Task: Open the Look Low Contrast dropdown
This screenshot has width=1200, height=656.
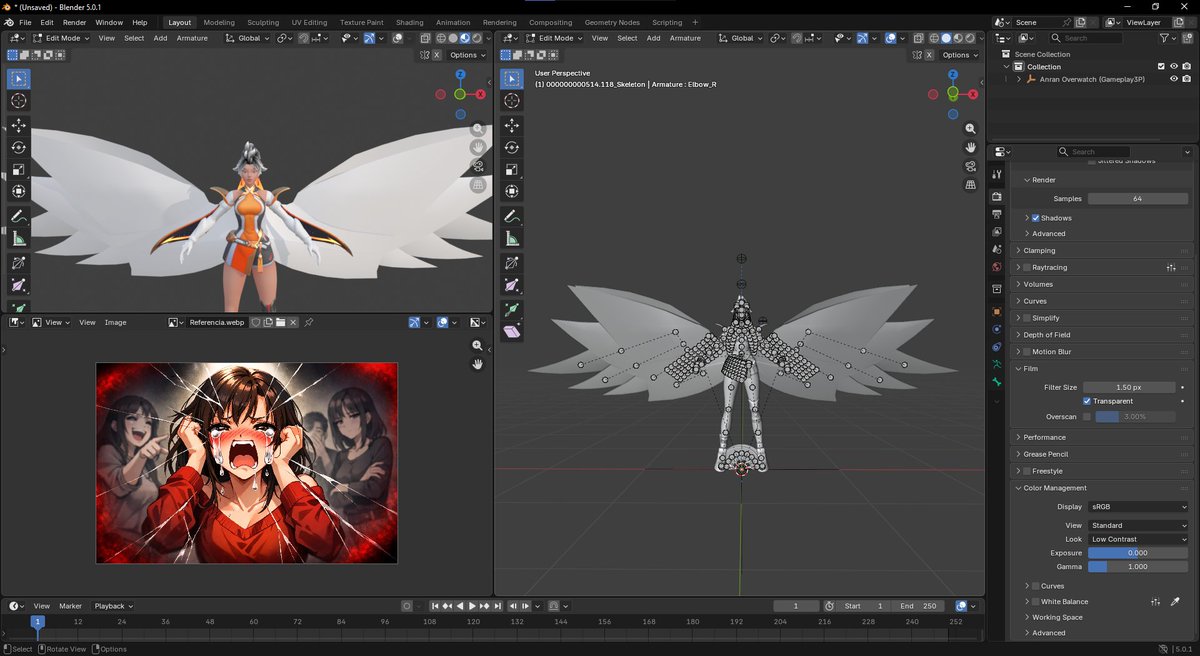Action: coord(1138,539)
